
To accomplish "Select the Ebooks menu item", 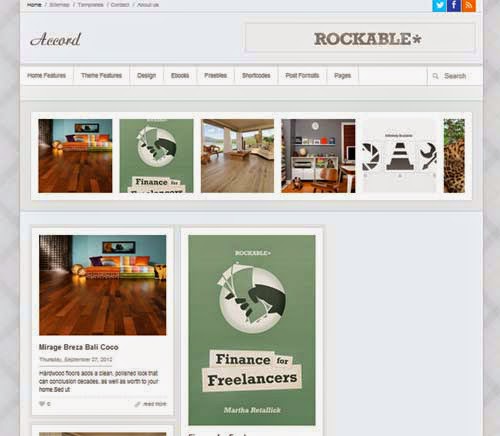I will tap(180, 75).
